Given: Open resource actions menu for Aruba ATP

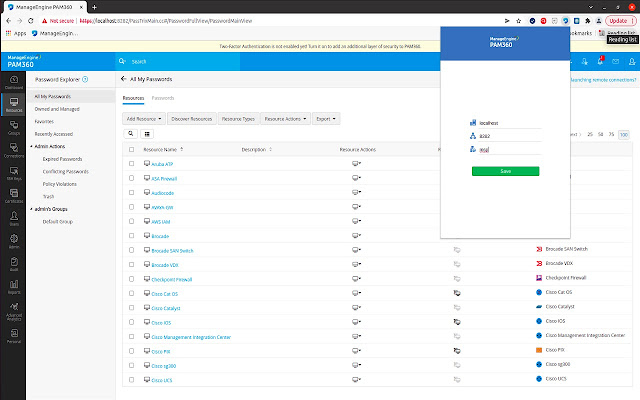Looking at the screenshot, I should click(356, 163).
